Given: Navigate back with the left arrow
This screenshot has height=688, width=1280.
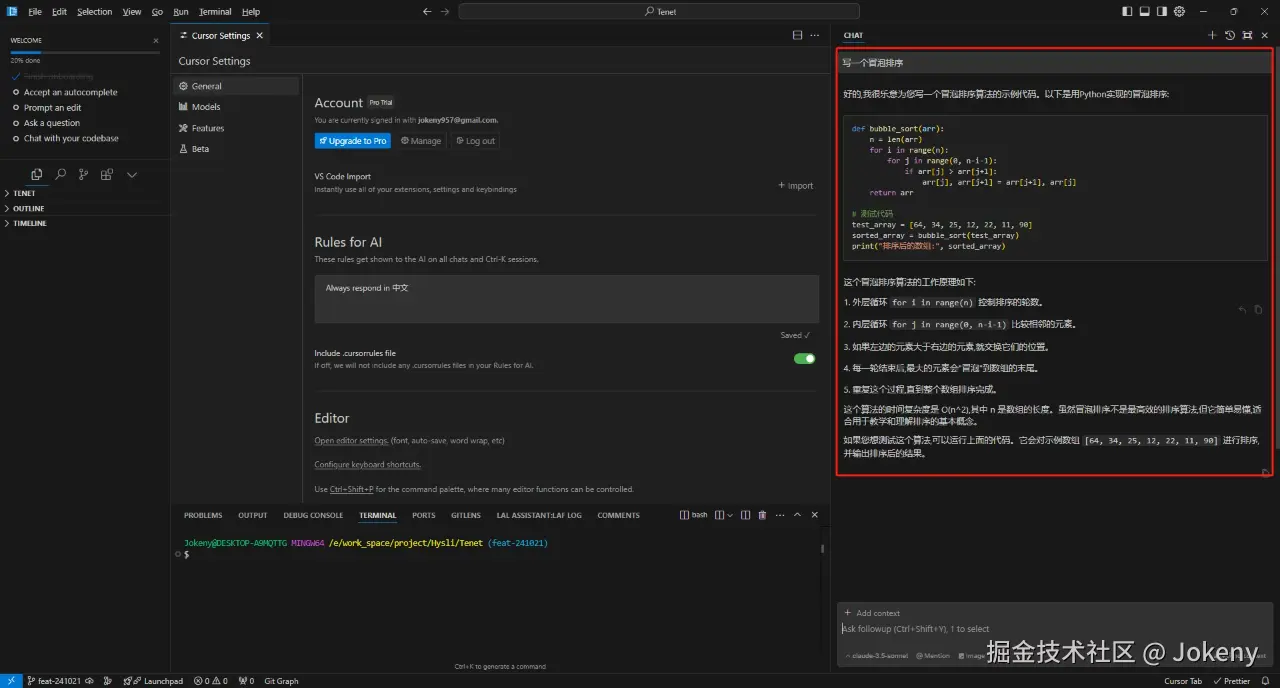Looking at the screenshot, I should coord(427,11).
